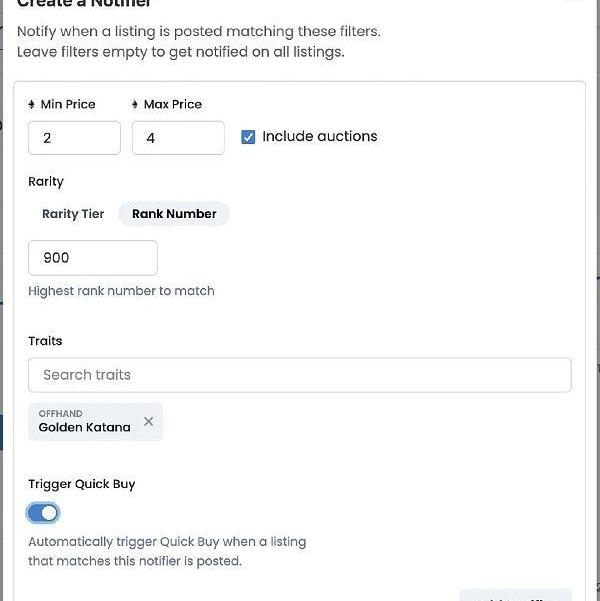Select the Rank Number tab
The image size is (600, 601).
[174, 214]
